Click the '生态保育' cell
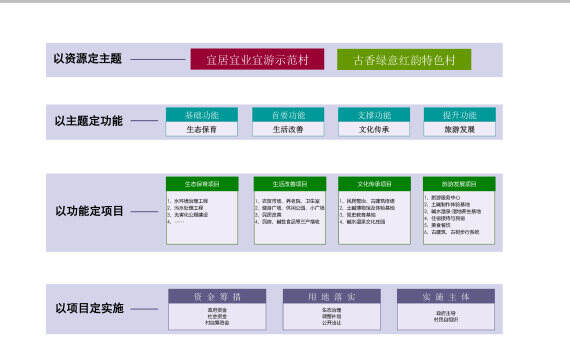The width and height of the screenshot is (570, 360). pyautogui.click(x=202, y=129)
